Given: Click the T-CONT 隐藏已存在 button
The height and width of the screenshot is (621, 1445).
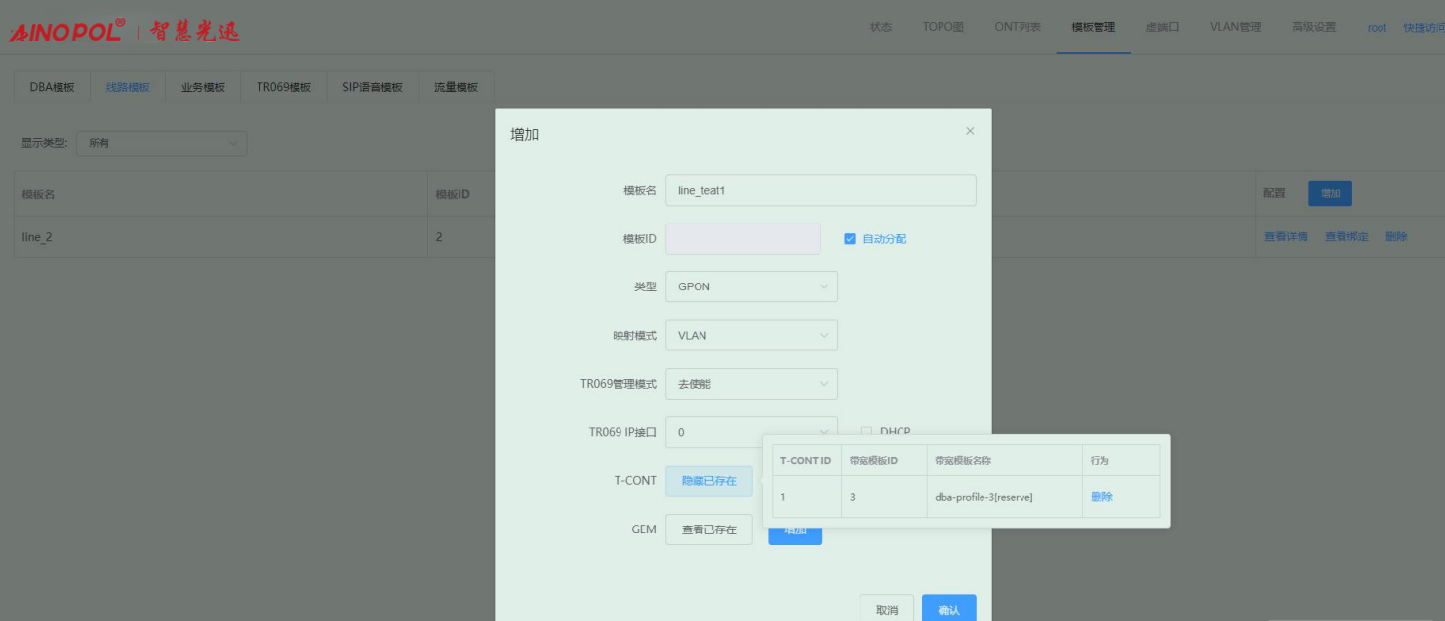Looking at the screenshot, I should click(x=709, y=481).
